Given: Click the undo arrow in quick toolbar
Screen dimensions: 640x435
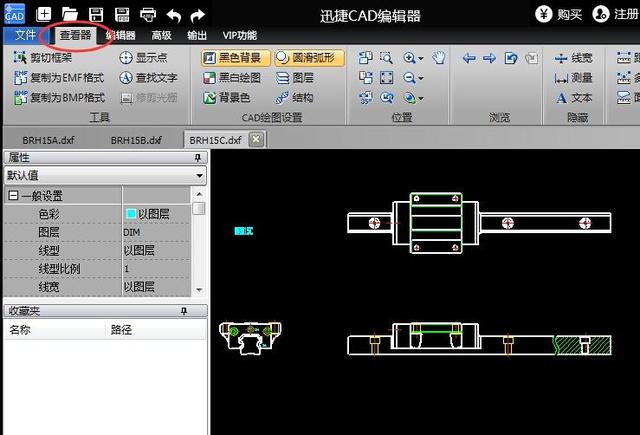Looking at the screenshot, I should pyautogui.click(x=173, y=15).
